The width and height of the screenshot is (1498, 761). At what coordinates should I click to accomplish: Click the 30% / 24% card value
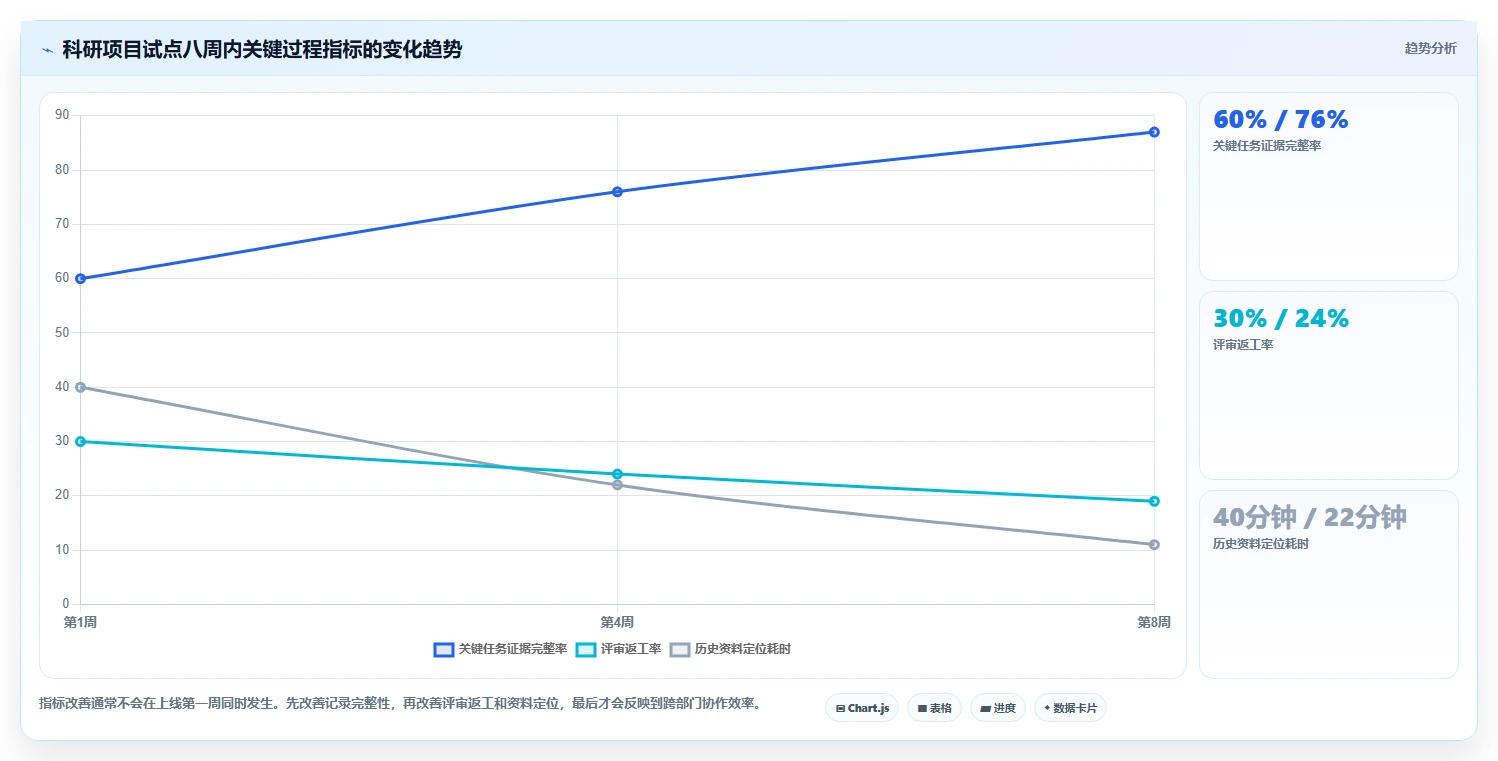pyautogui.click(x=1281, y=318)
